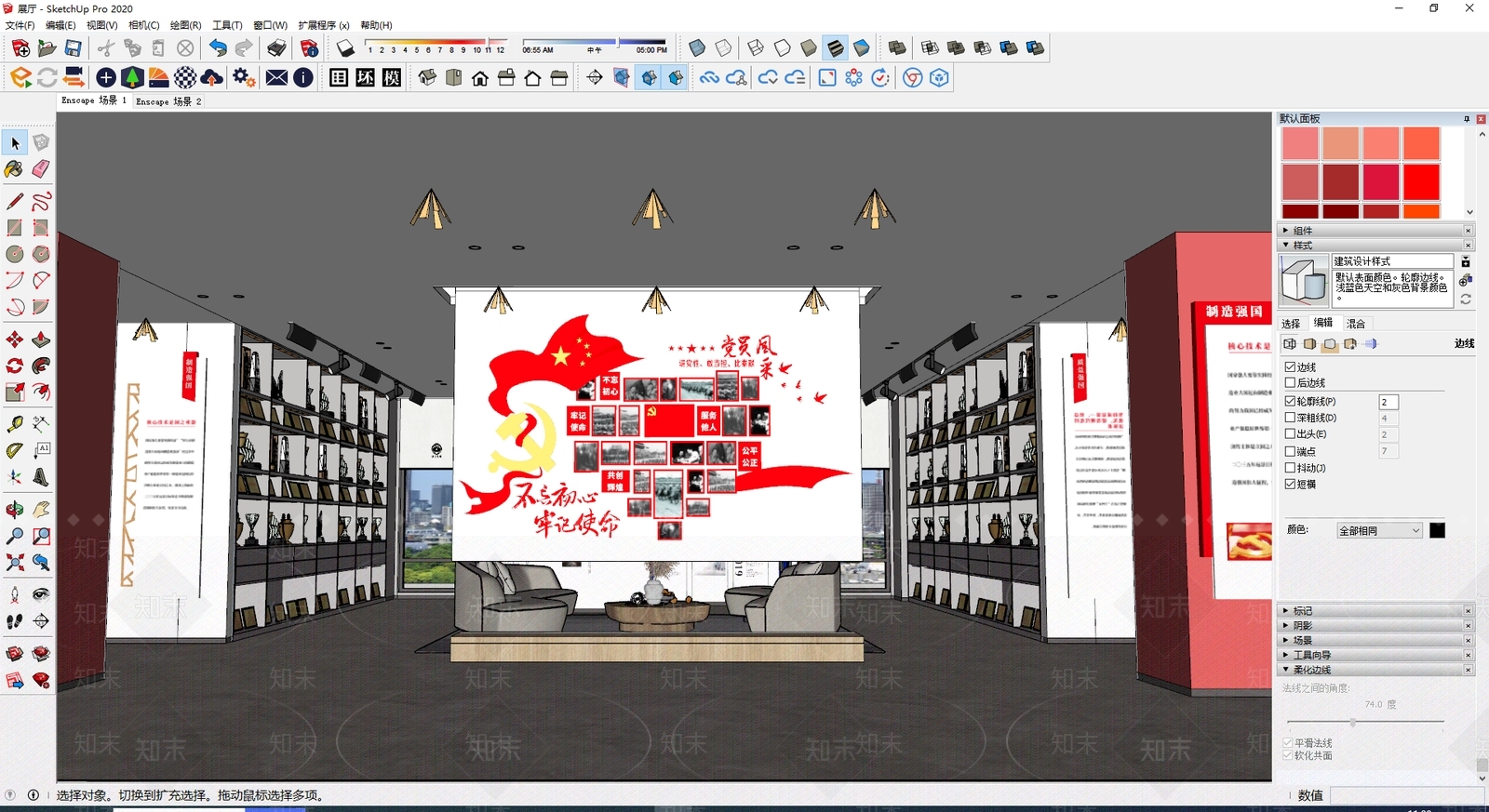Select the Push/Pull tool
This screenshot has width=1489, height=812.
[41, 339]
